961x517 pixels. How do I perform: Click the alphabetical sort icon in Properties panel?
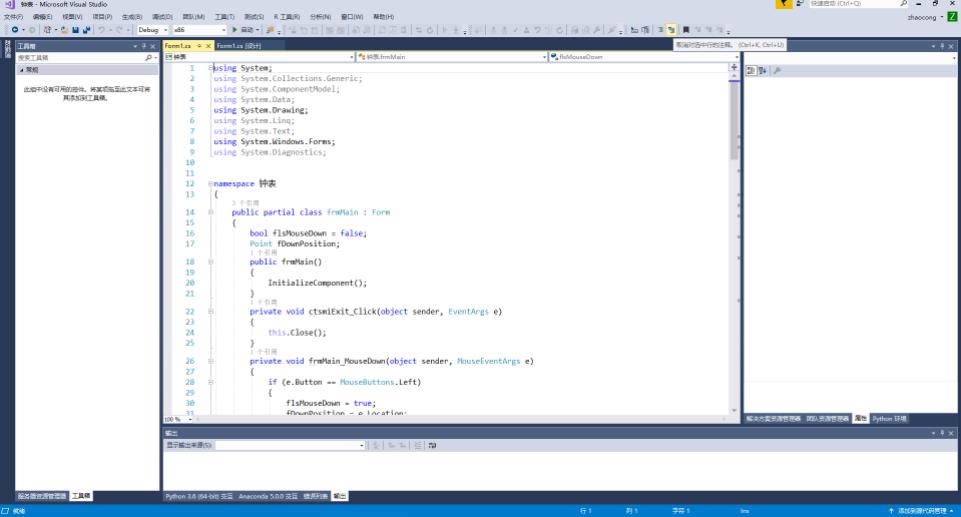[763, 70]
